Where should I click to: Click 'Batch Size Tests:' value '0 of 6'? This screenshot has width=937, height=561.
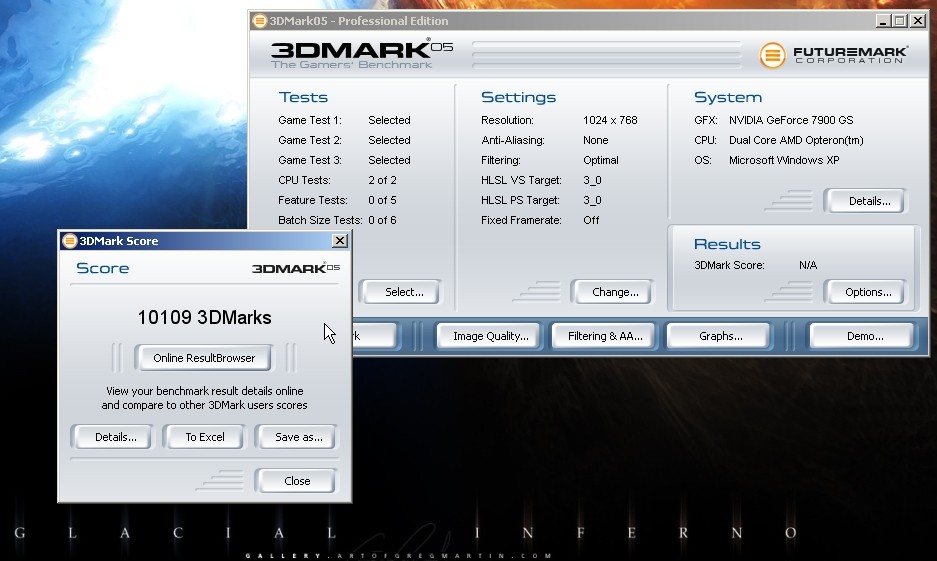[382, 220]
